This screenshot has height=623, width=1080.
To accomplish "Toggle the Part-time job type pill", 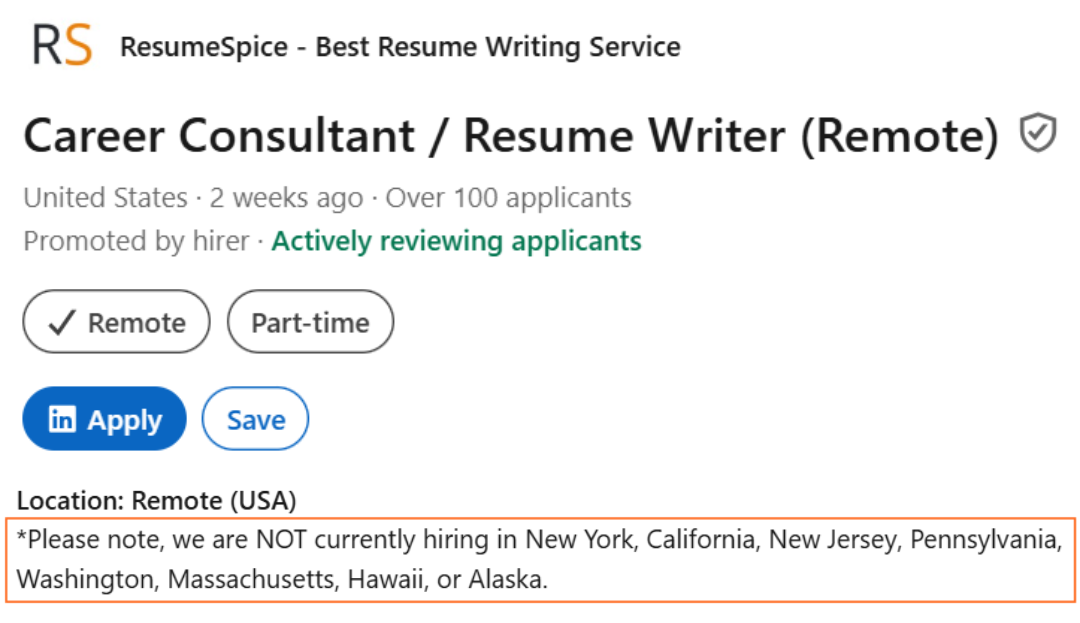I will (310, 322).
